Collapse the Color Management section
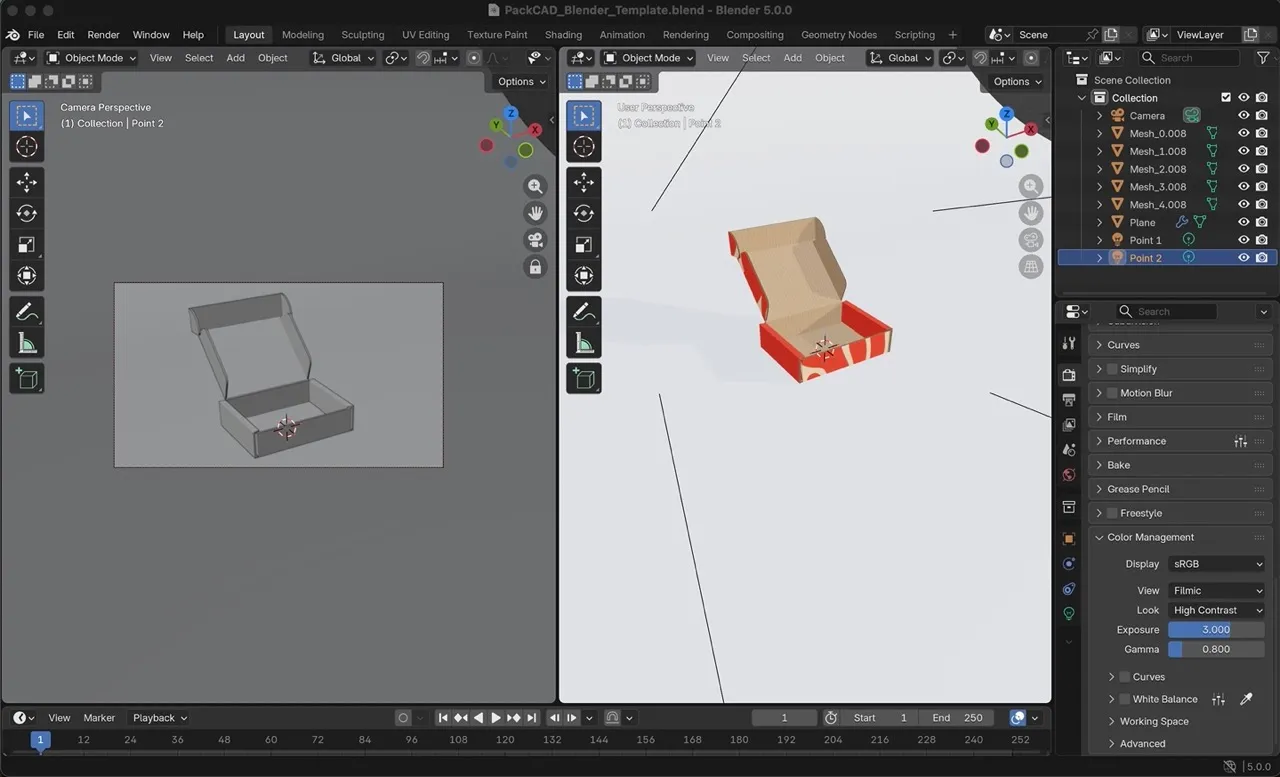Image resolution: width=1280 pixels, height=777 pixels. coord(1097,537)
